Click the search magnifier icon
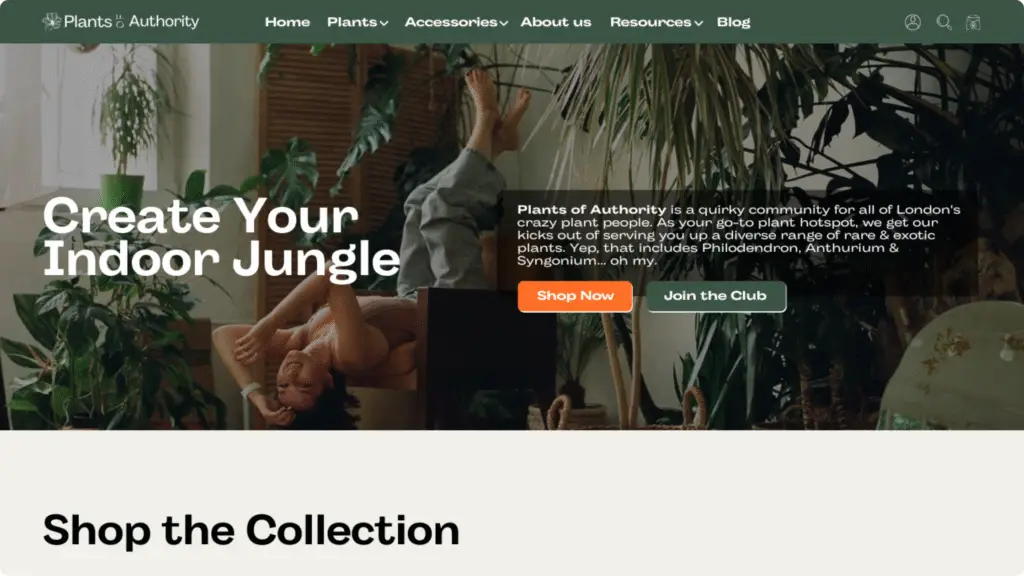1024x576 pixels. tap(944, 22)
